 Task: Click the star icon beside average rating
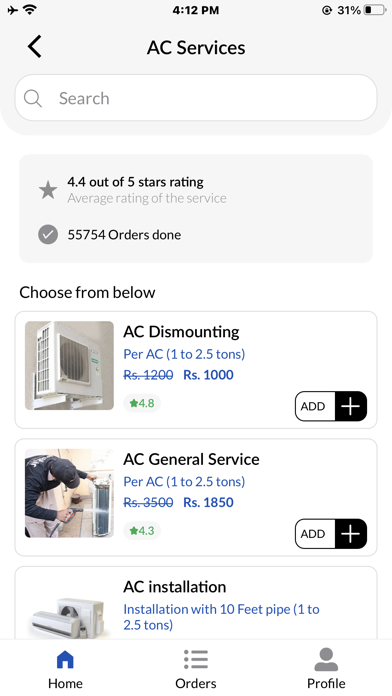tap(48, 190)
